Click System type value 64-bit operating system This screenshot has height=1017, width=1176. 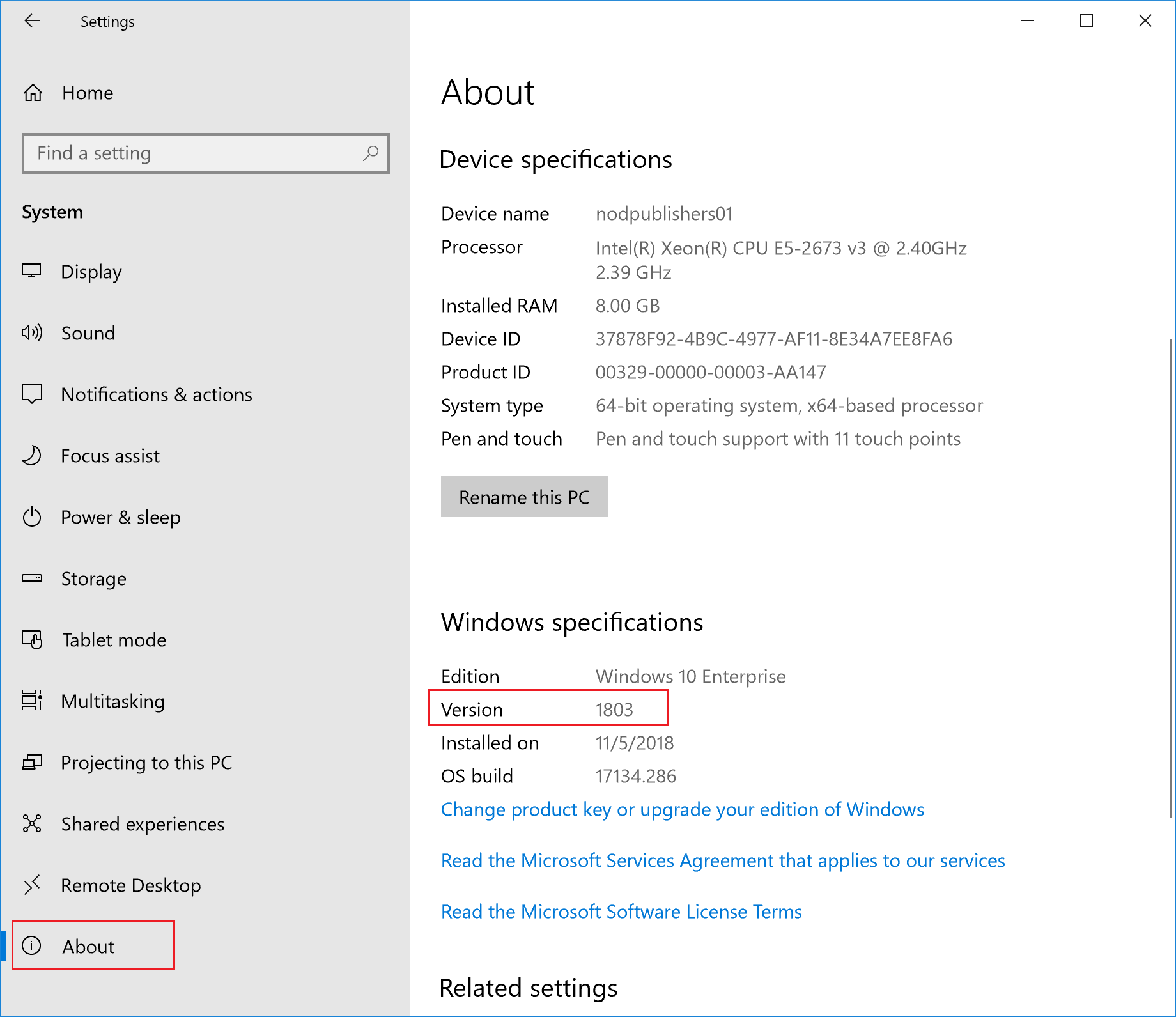click(x=789, y=406)
